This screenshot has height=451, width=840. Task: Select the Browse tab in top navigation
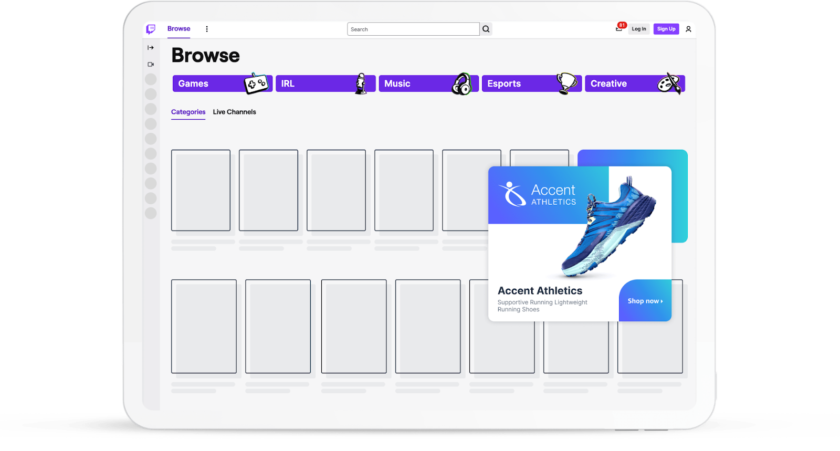tap(179, 29)
